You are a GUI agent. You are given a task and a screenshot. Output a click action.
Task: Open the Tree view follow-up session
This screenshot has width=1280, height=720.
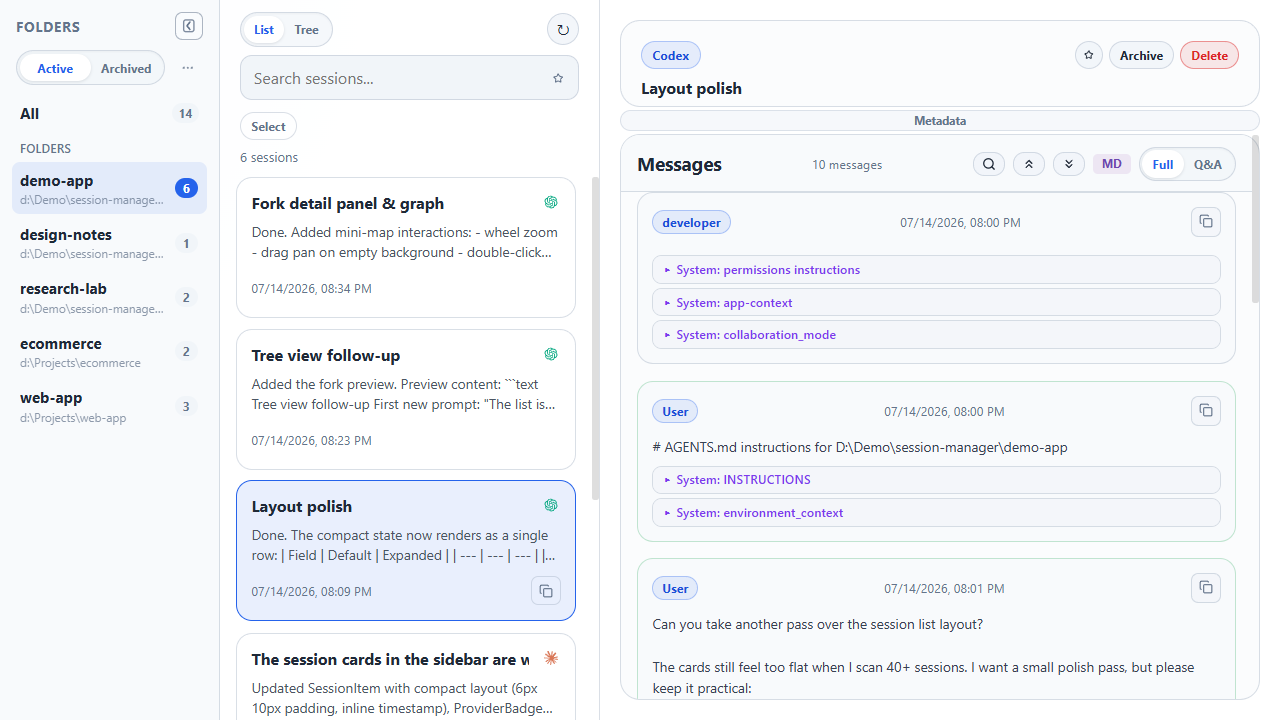pyautogui.click(x=406, y=399)
